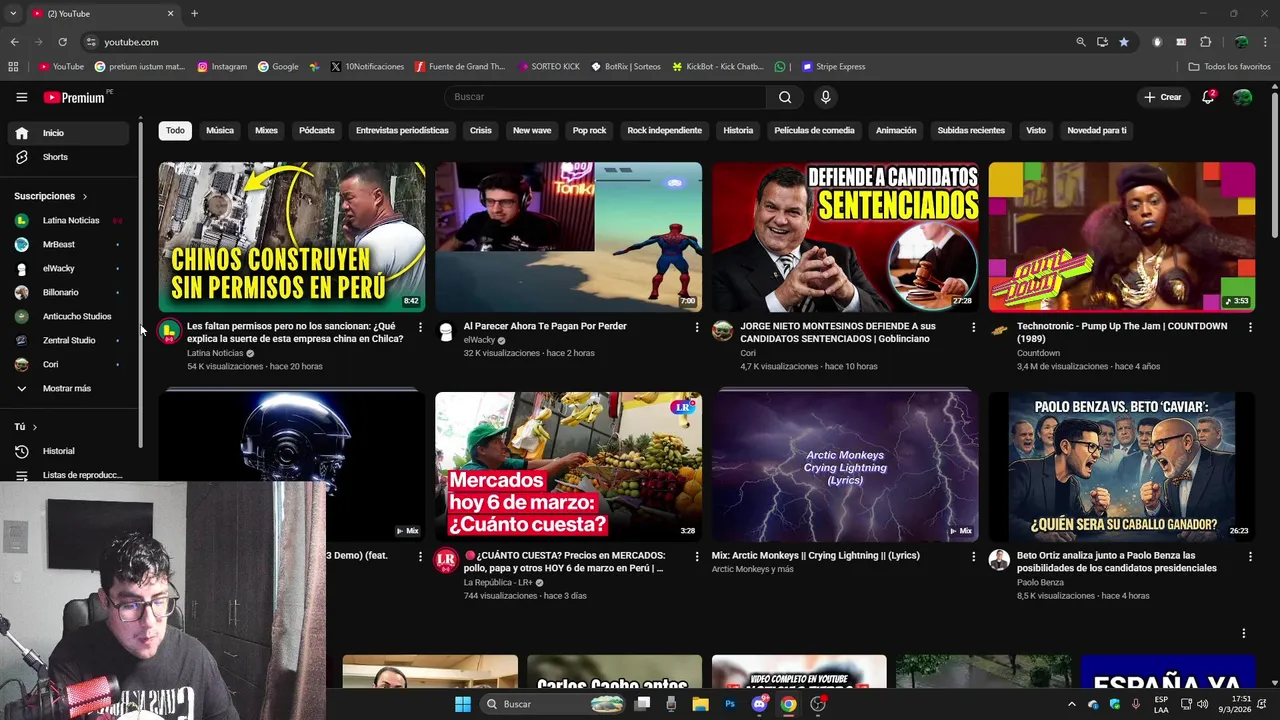The height and width of the screenshot is (720, 1280).
Task: Click the Countdown channel avatar
Action: coord(999,331)
